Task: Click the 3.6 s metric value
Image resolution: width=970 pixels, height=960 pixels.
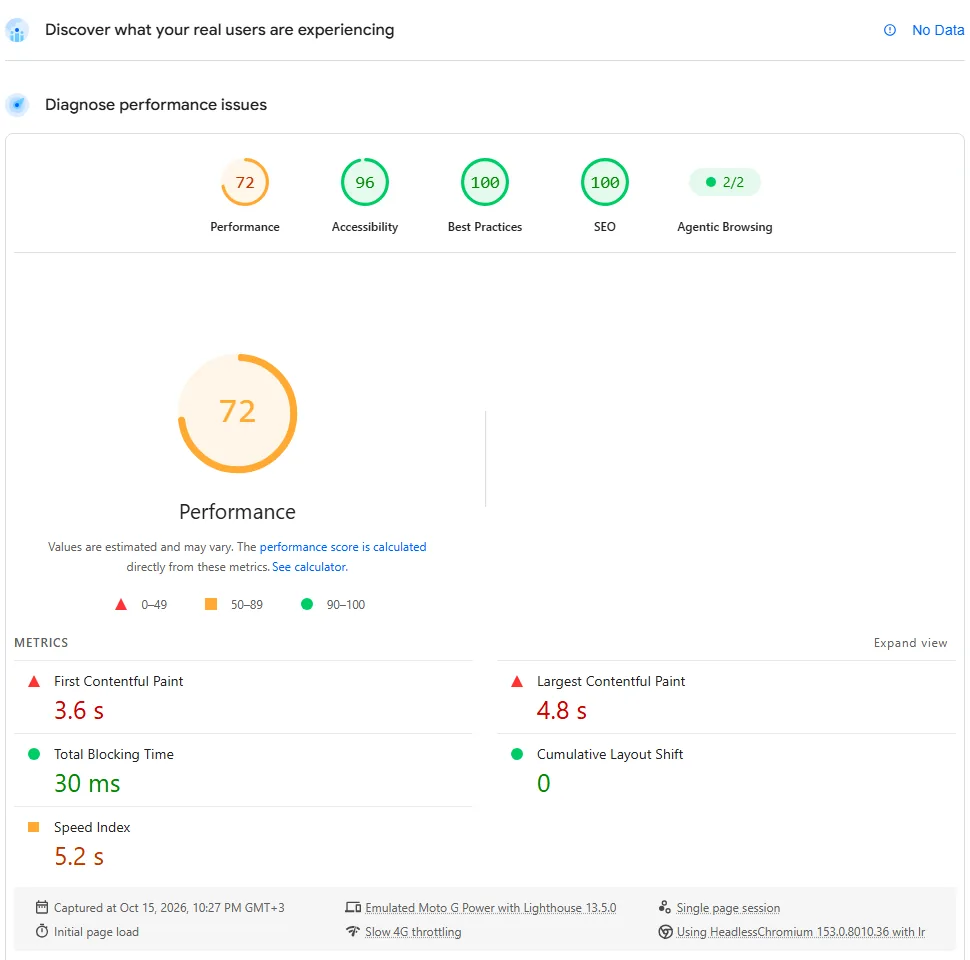Action: coord(79,710)
